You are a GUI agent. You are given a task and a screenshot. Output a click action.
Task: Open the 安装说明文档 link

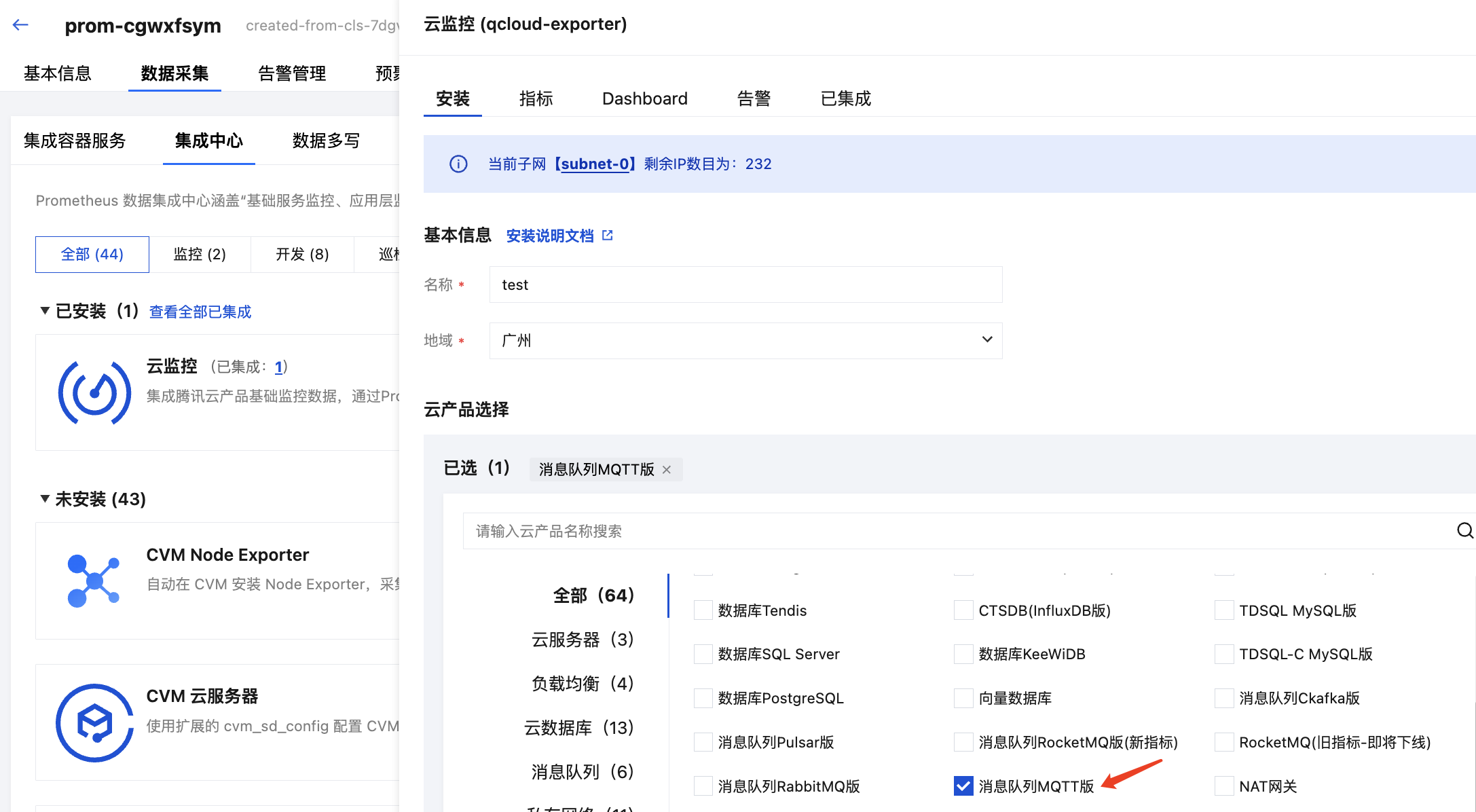550,236
